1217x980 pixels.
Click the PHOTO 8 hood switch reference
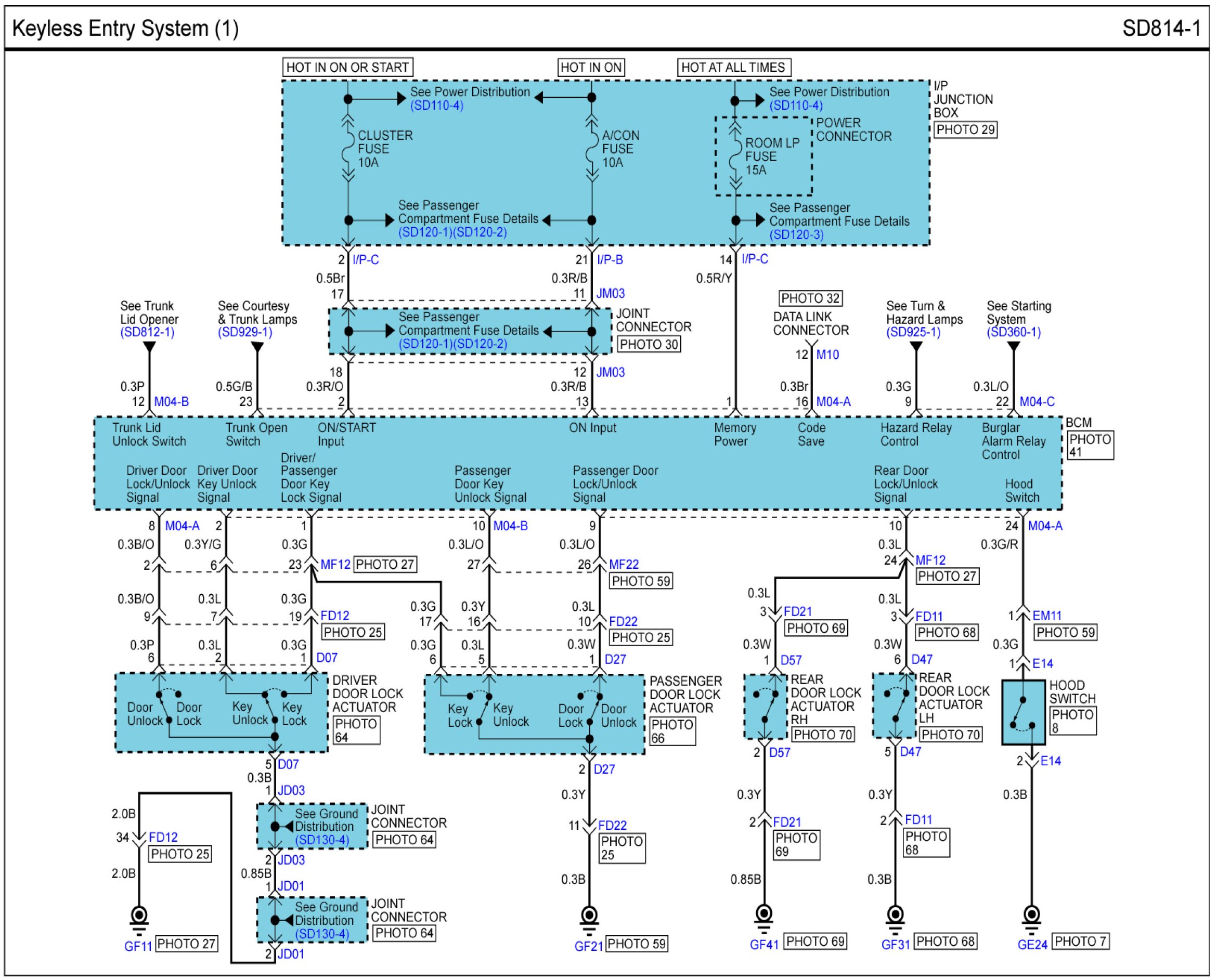click(1072, 721)
